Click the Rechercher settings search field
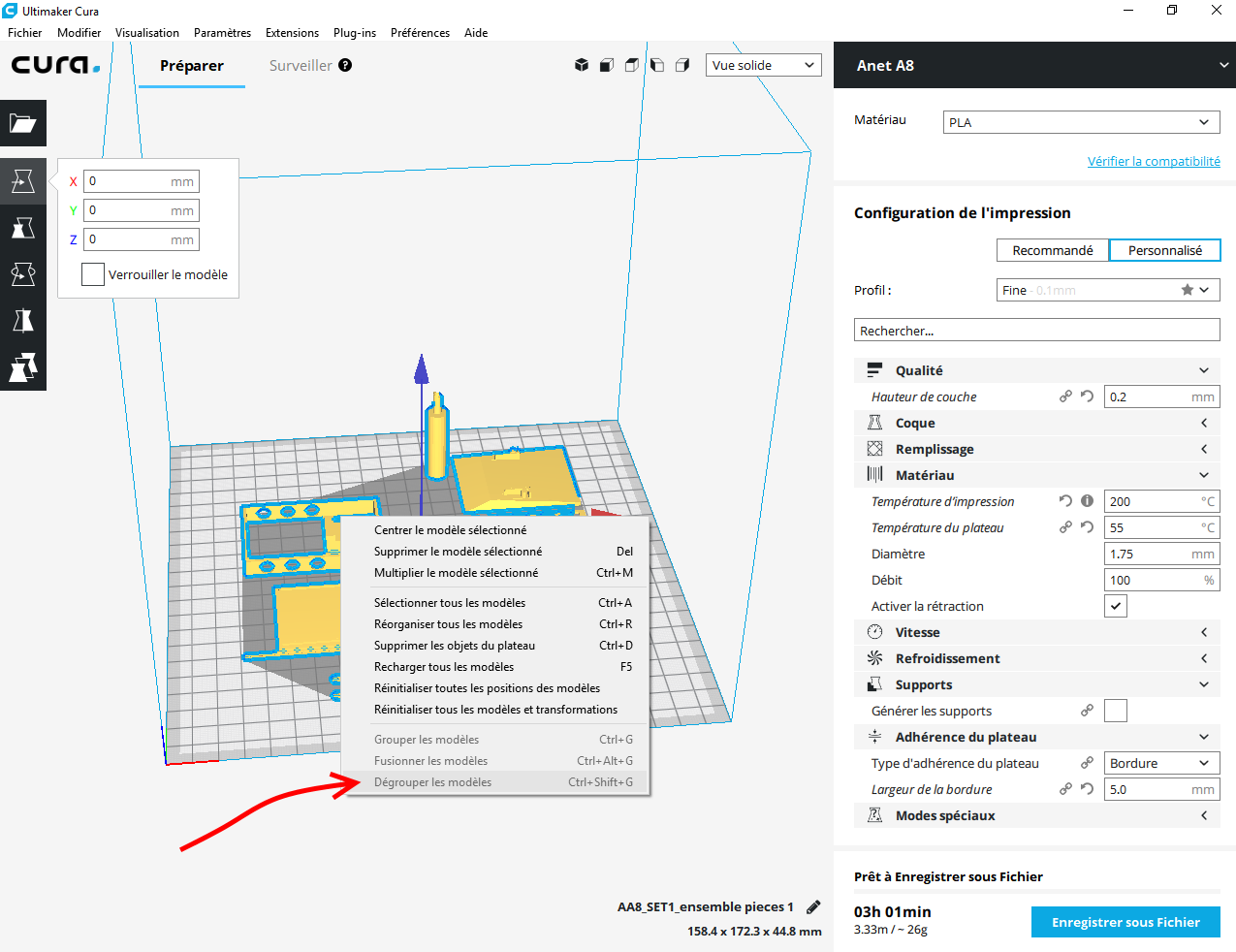The height and width of the screenshot is (952, 1236). point(1036,331)
